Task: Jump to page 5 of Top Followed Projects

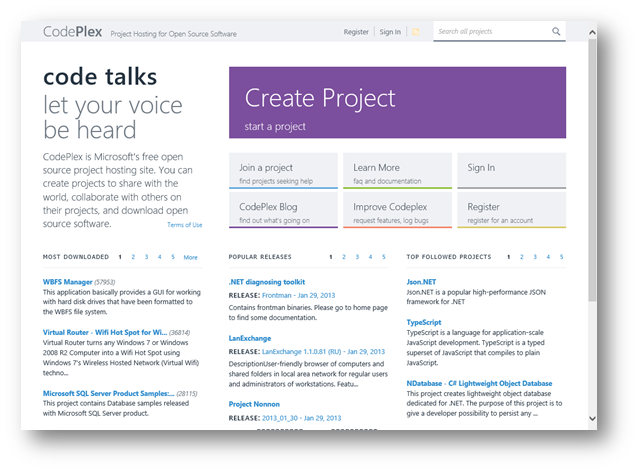Action: pos(560,257)
